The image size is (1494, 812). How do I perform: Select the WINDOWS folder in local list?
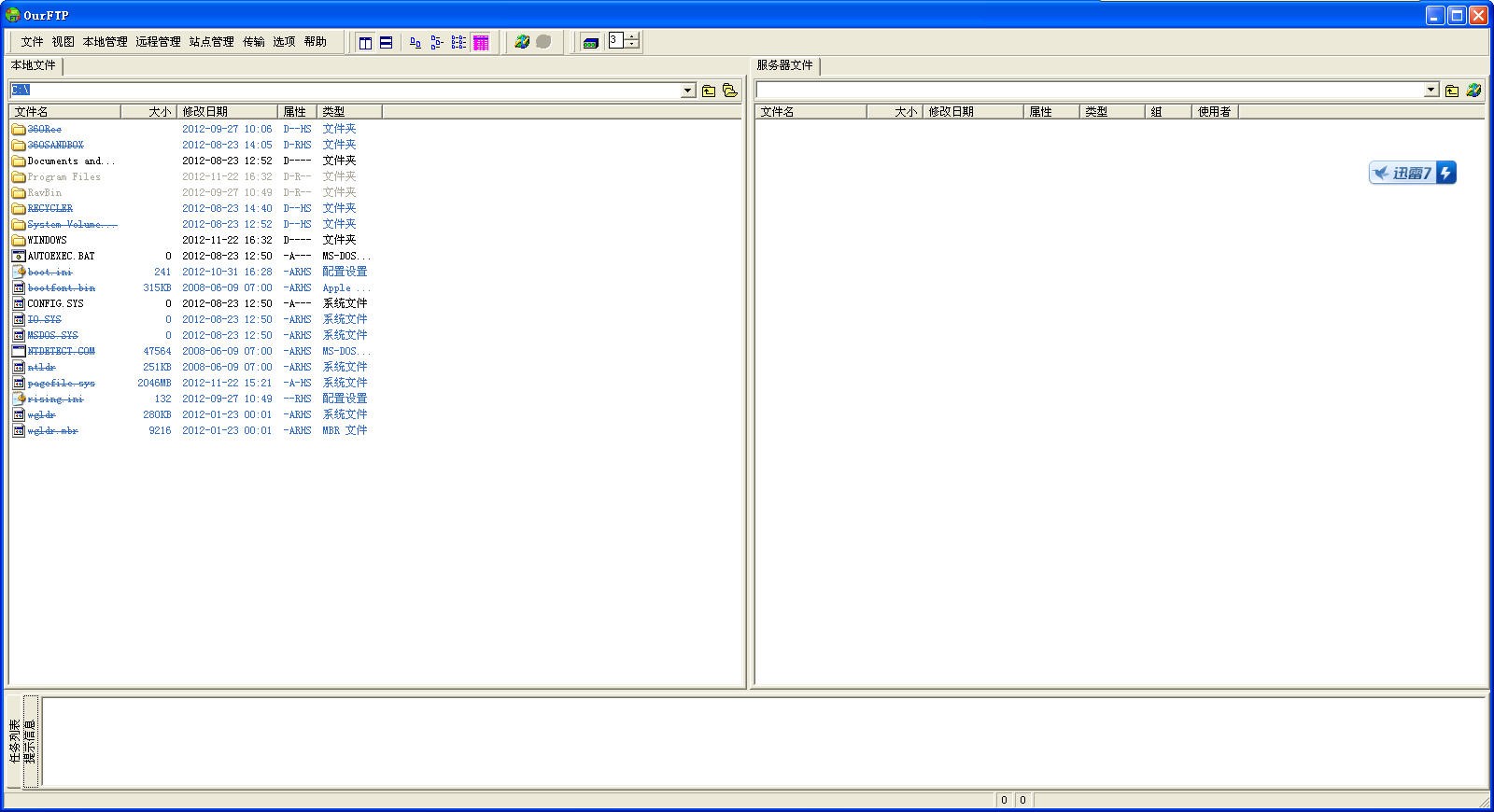[x=47, y=240]
